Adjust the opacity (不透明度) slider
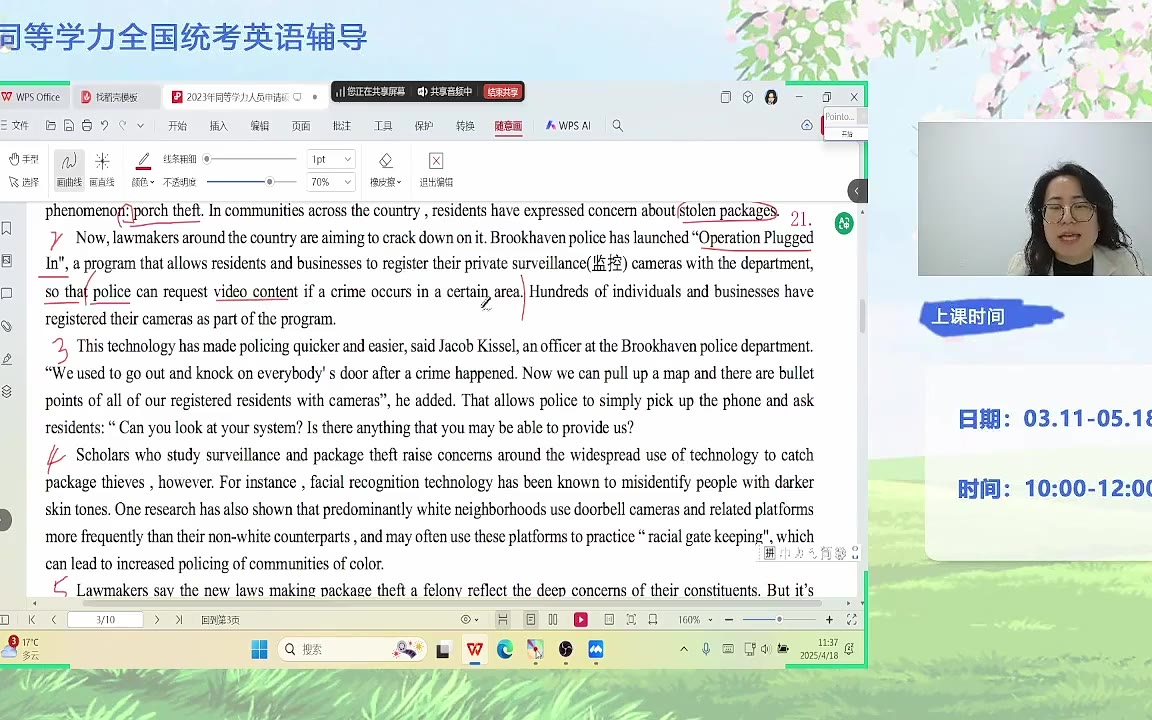 251,181
